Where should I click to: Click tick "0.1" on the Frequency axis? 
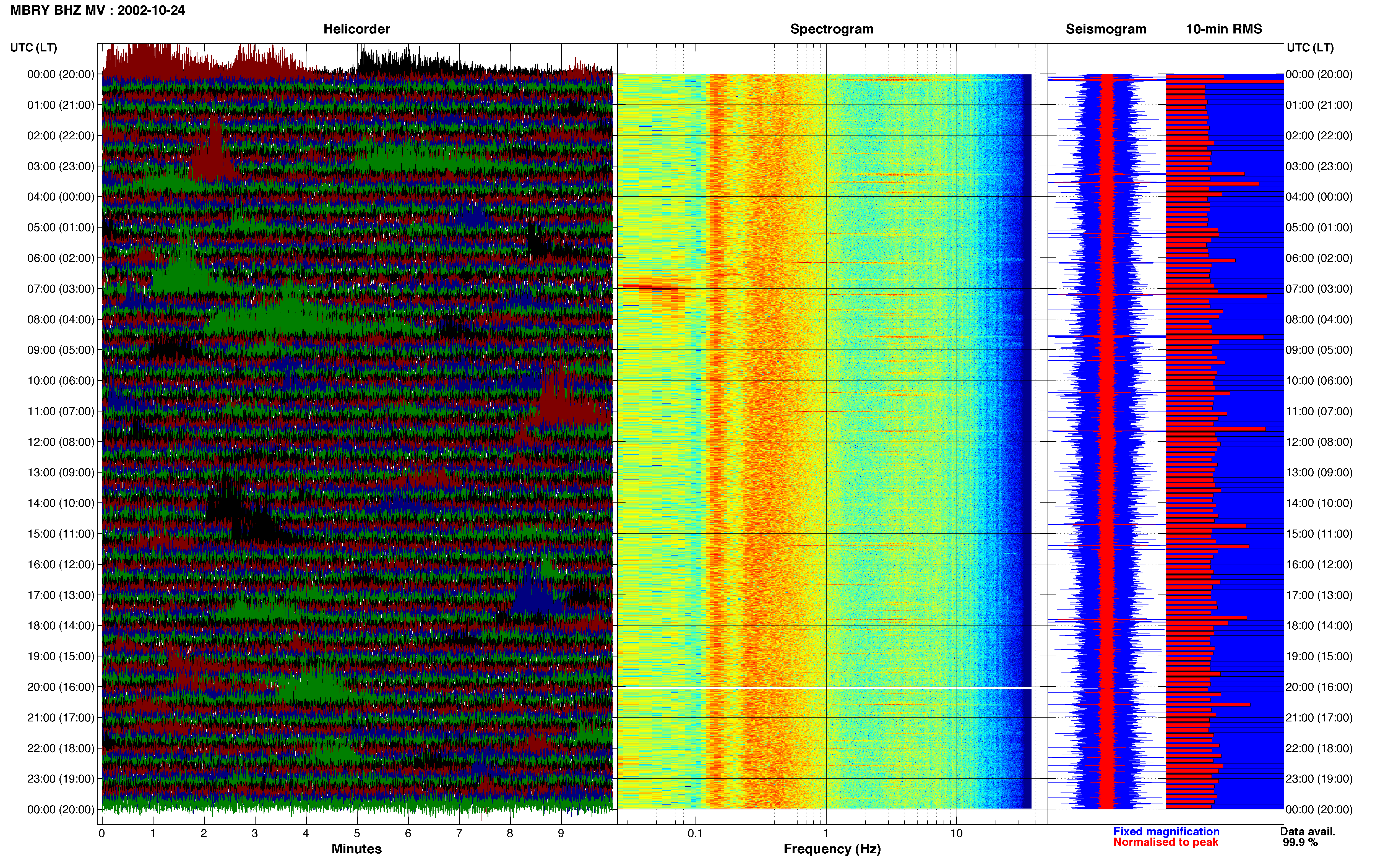point(695,833)
